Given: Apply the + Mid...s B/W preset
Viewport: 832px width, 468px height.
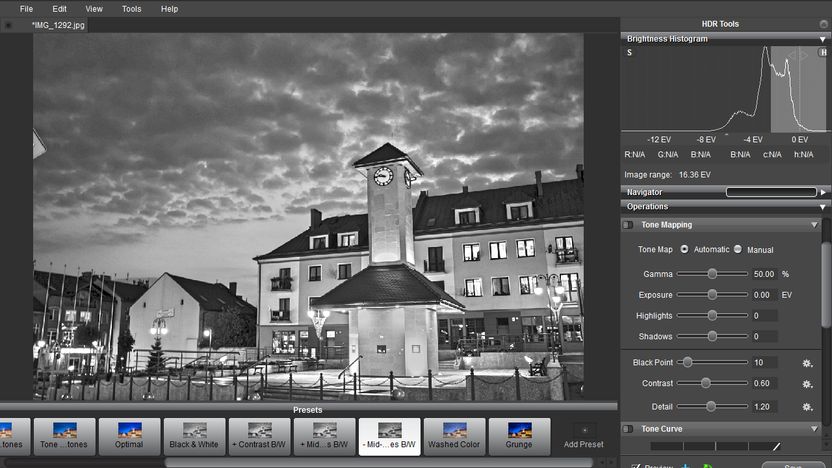Looking at the screenshot, I should pos(324,437).
